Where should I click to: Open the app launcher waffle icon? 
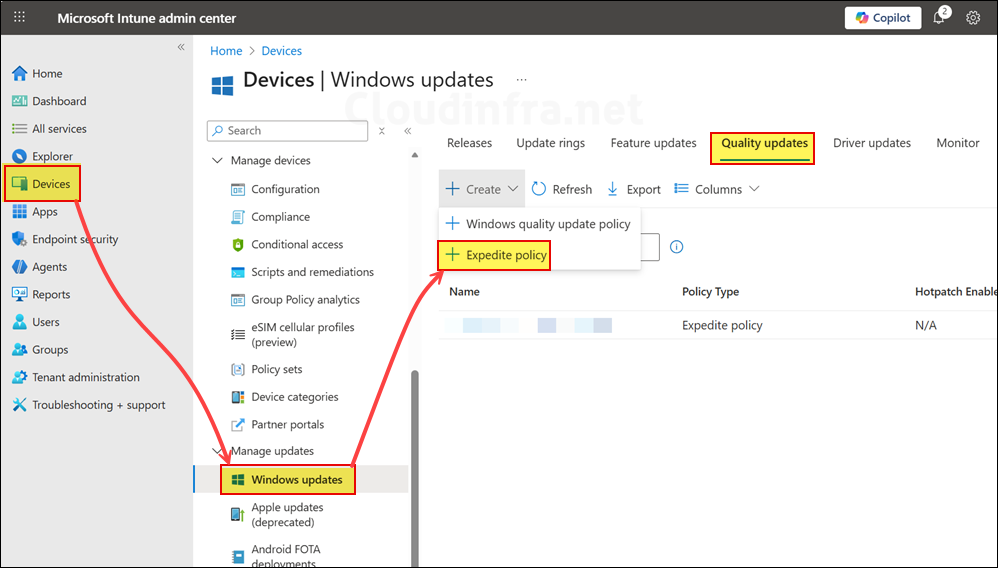tap(20, 17)
